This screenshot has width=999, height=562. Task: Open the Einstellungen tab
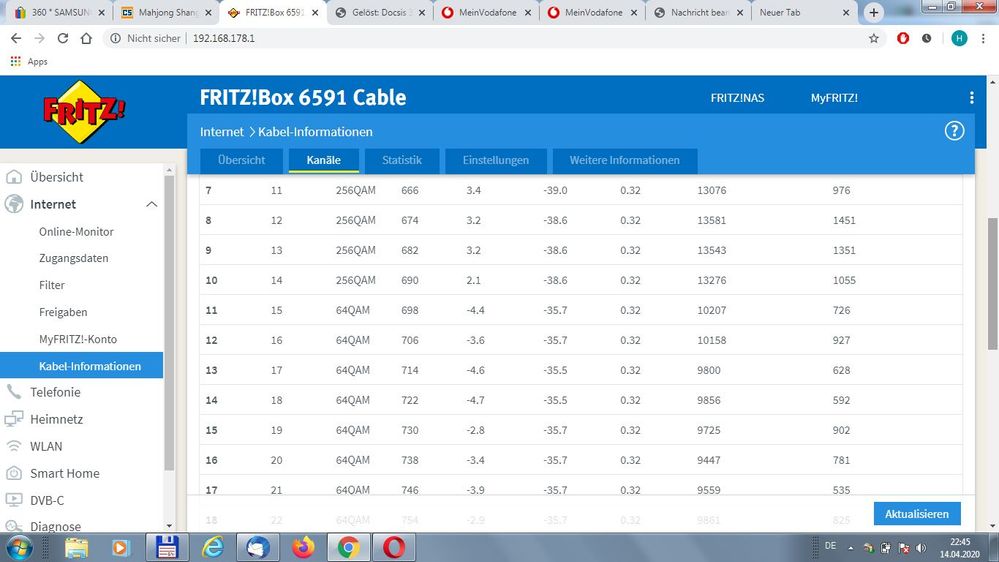(x=496, y=161)
